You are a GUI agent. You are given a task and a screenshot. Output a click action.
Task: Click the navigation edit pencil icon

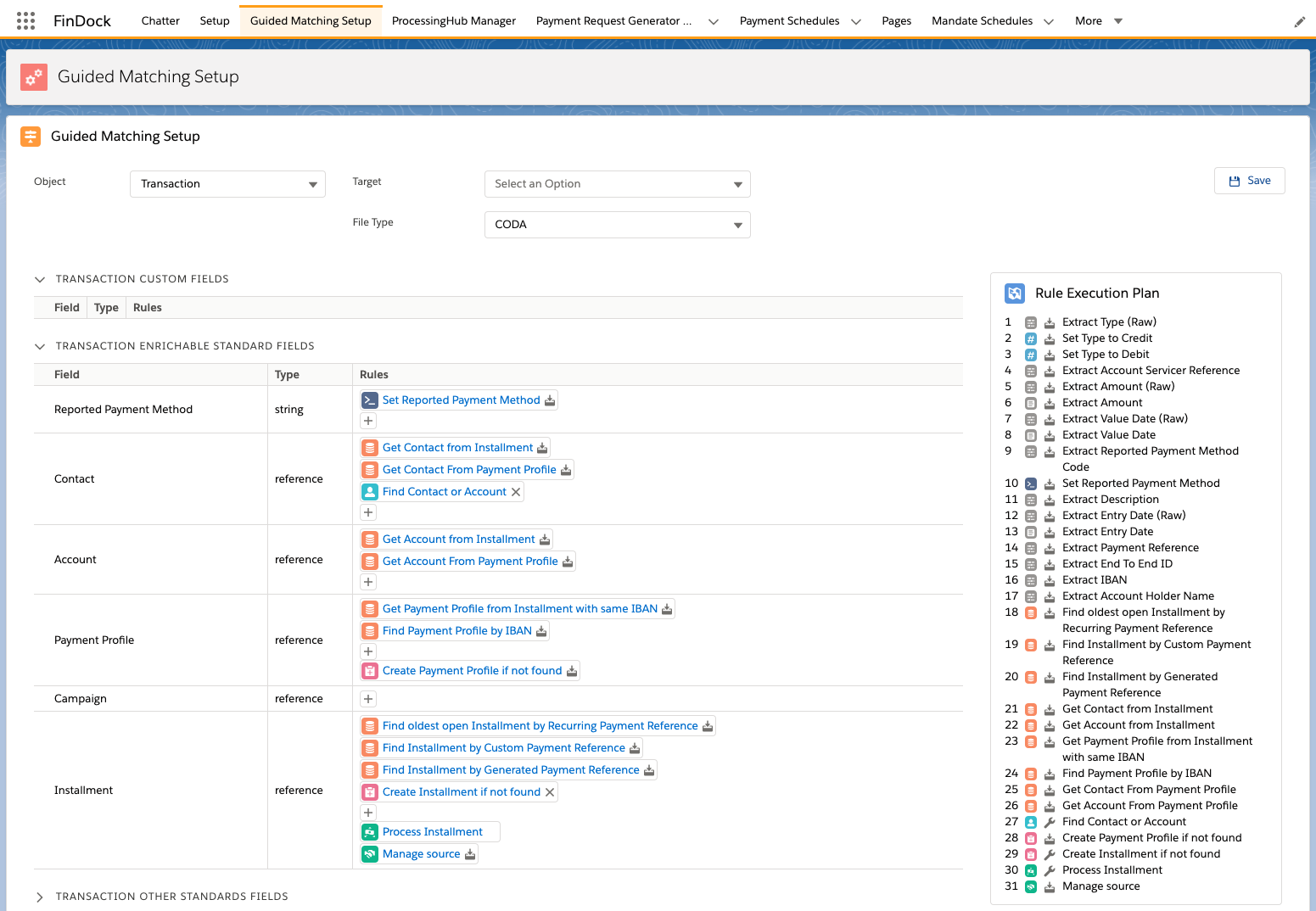click(x=1299, y=21)
